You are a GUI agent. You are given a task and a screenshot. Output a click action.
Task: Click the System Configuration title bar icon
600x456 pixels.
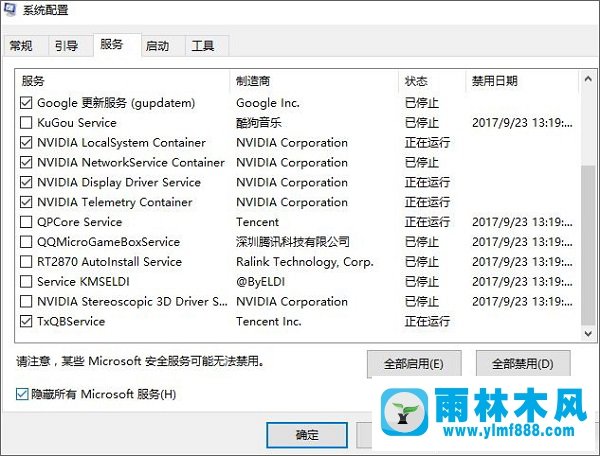(x=10, y=8)
